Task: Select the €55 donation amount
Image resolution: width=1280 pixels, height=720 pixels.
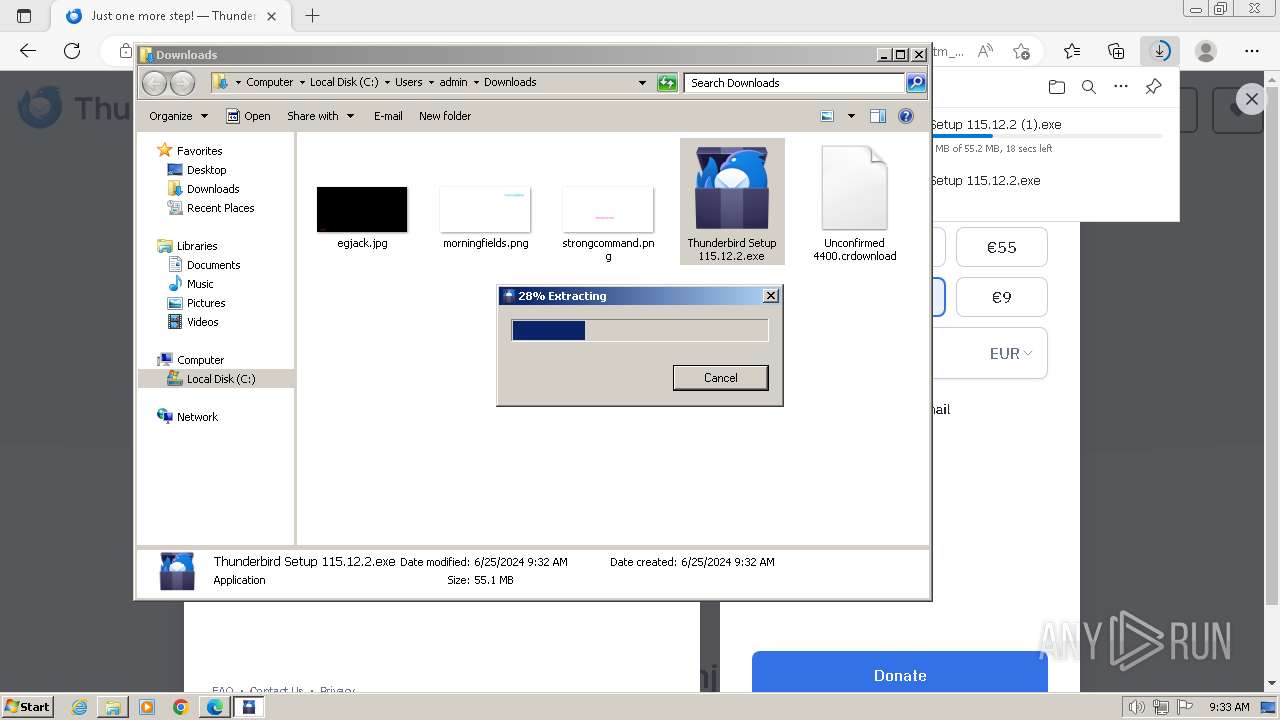Action: coord(1001,247)
